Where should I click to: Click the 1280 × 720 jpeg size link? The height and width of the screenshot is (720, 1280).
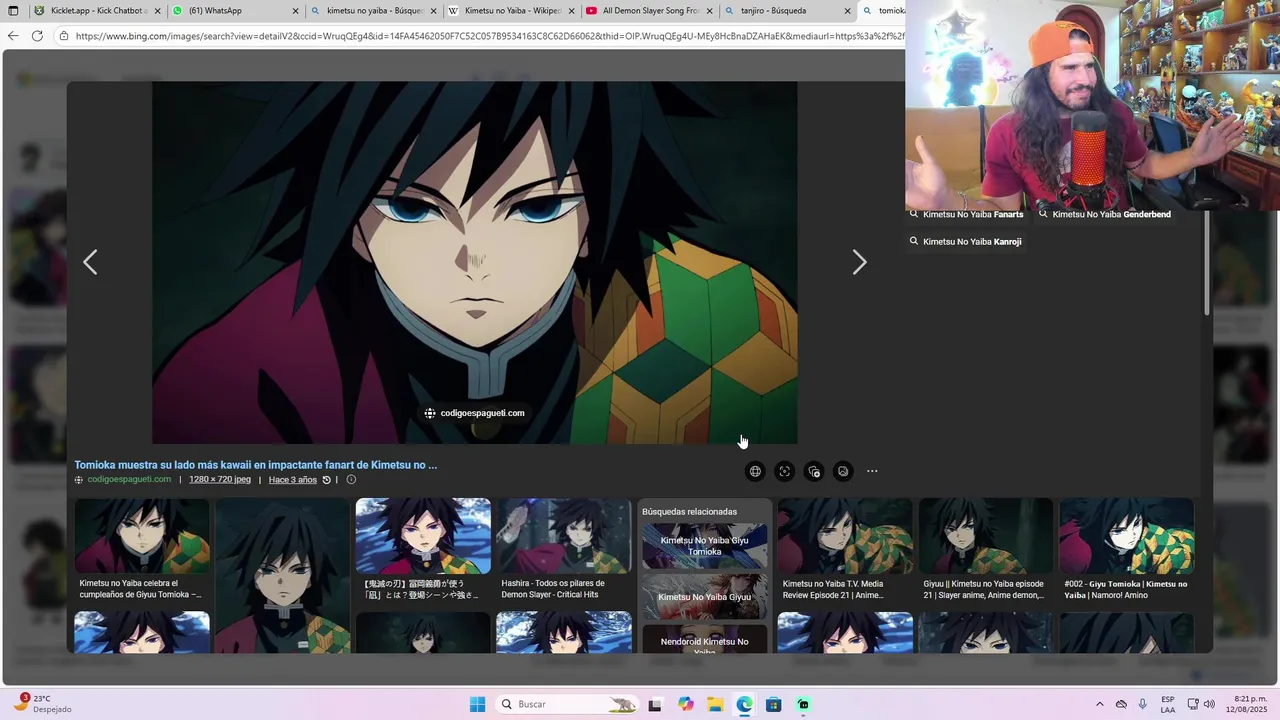pyautogui.click(x=220, y=480)
